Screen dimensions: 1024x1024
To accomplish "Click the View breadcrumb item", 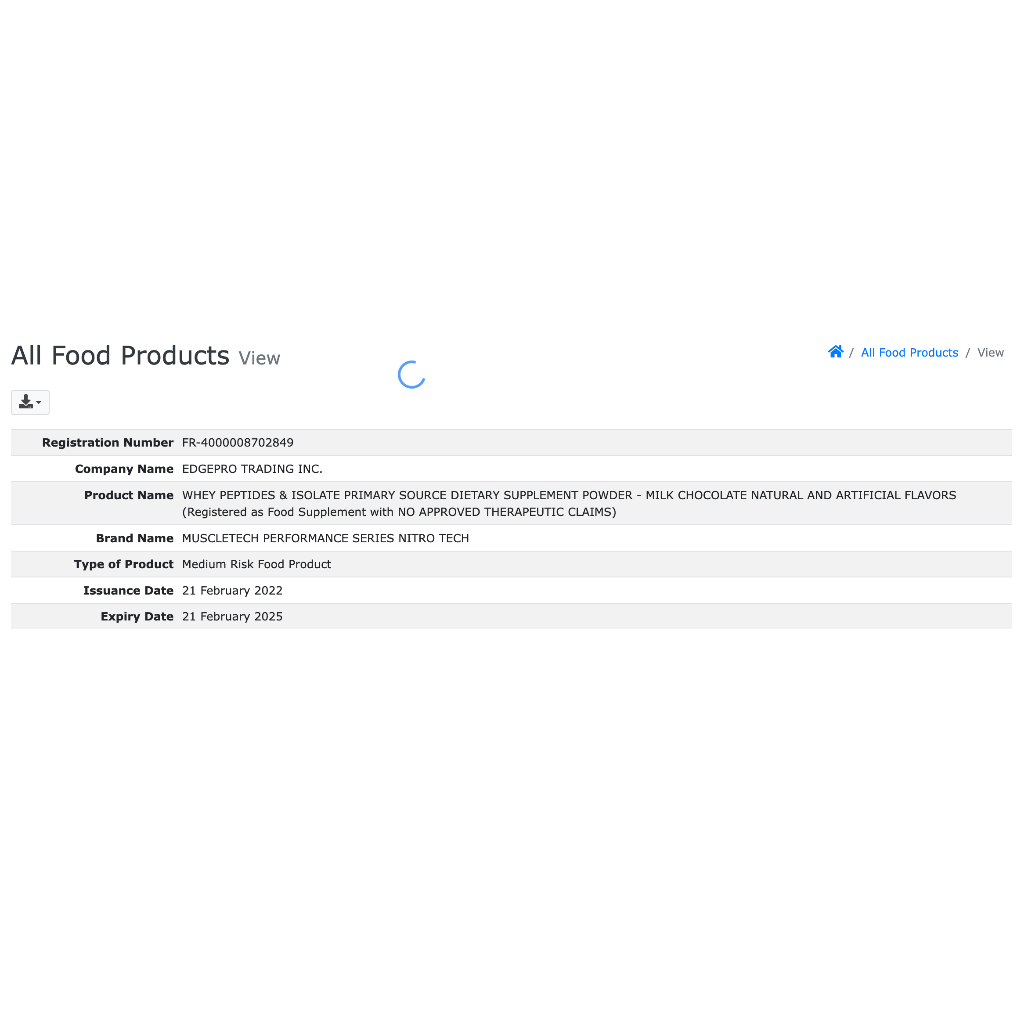I will [990, 353].
